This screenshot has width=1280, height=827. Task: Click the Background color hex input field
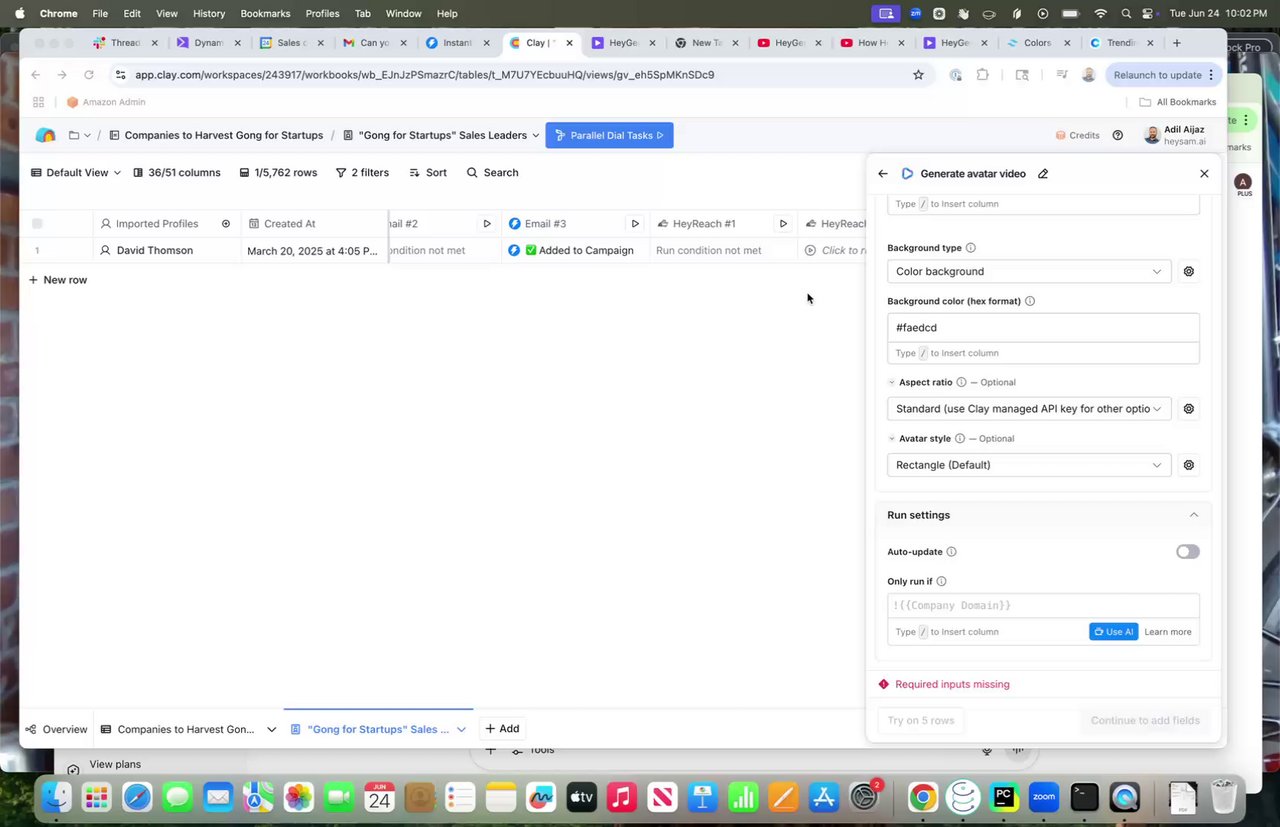tap(1042, 328)
